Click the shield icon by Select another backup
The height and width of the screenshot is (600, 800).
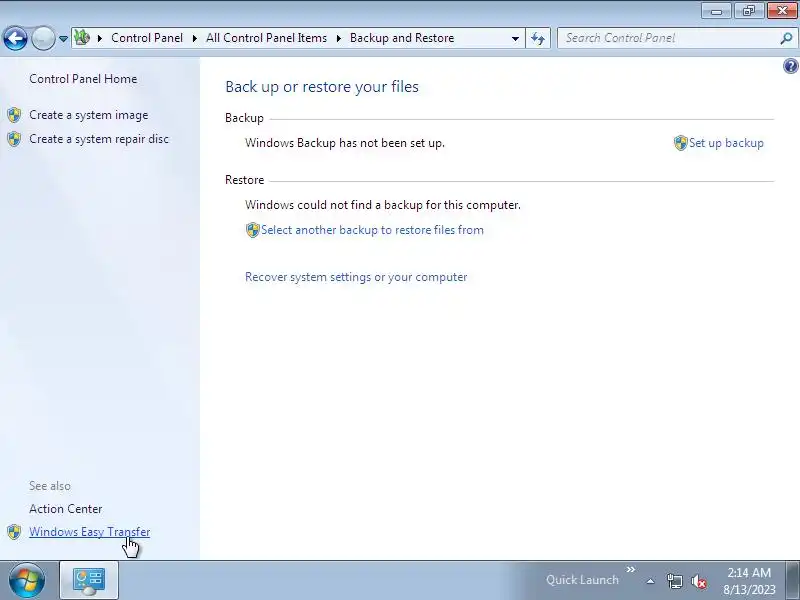coord(253,230)
